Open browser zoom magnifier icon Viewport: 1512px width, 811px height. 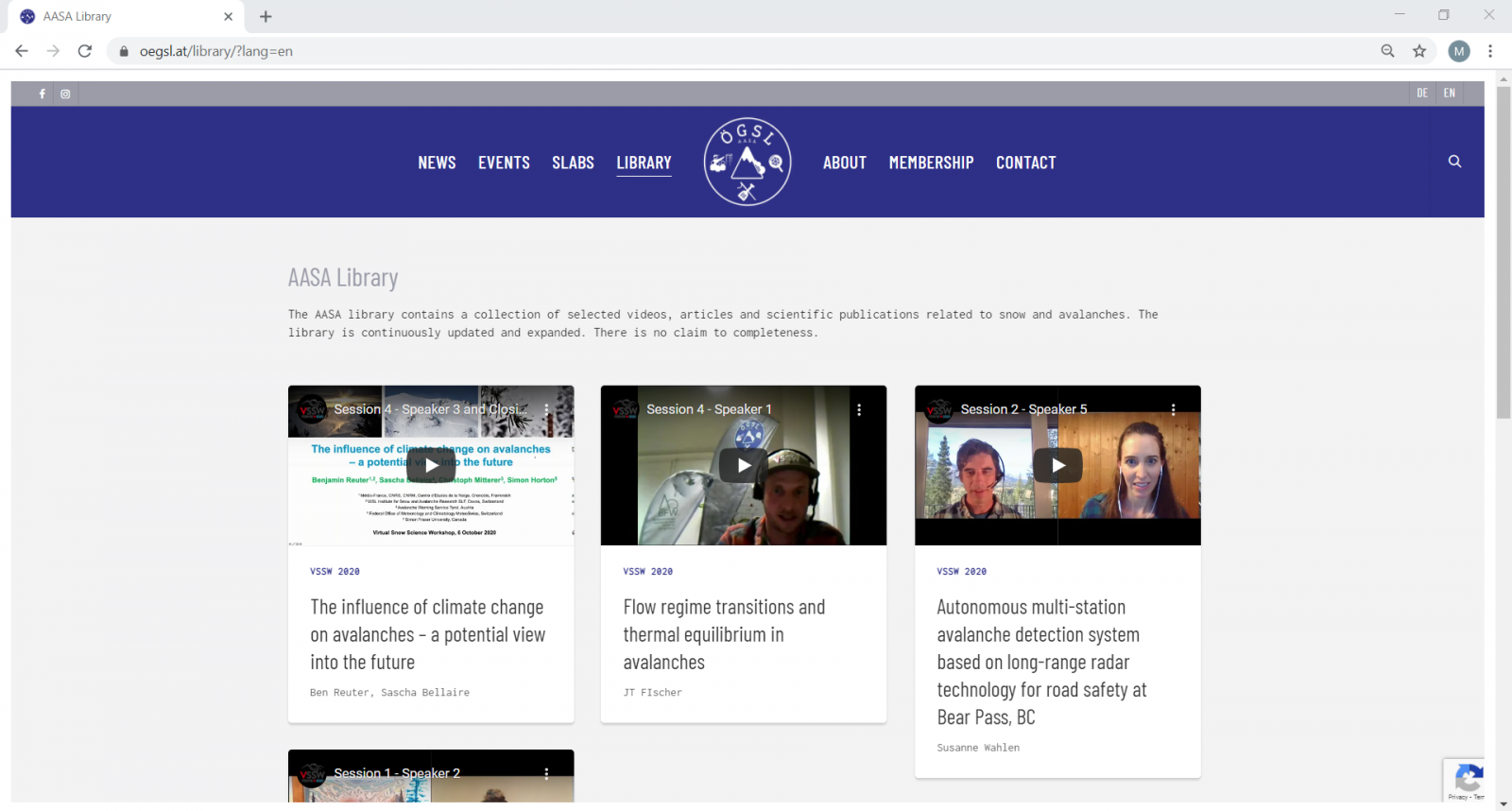(1387, 51)
